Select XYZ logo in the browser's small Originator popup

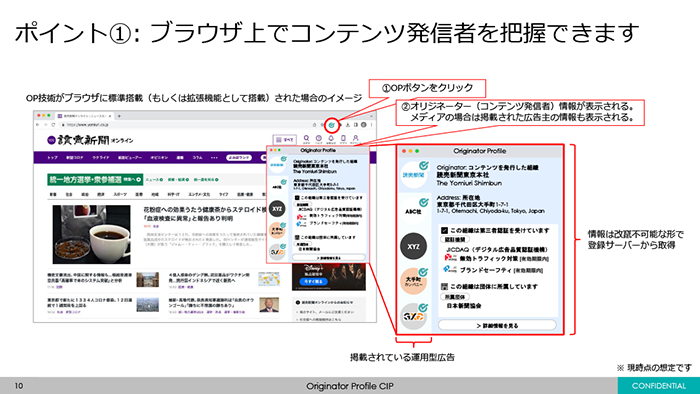click(x=277, y=209)
